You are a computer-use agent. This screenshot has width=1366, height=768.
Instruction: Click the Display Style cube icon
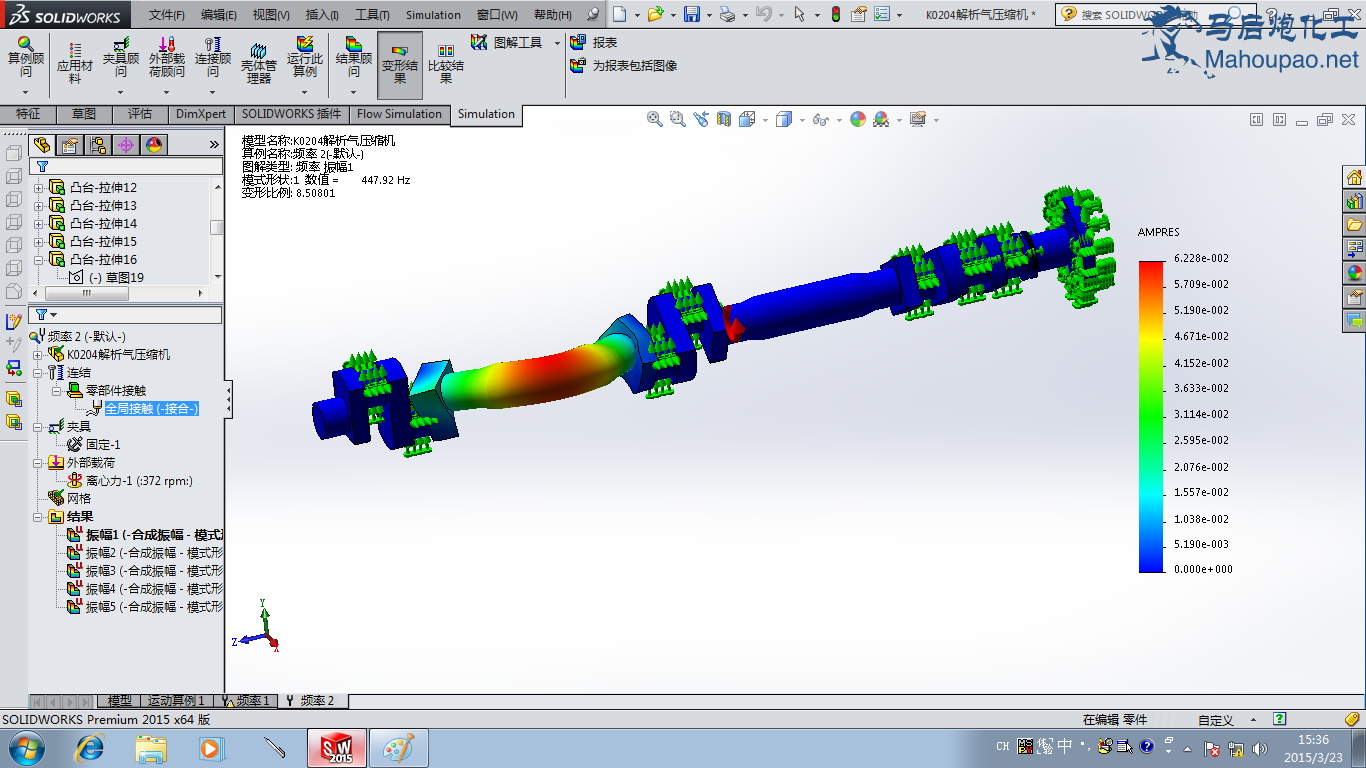[x=783, y=119]
